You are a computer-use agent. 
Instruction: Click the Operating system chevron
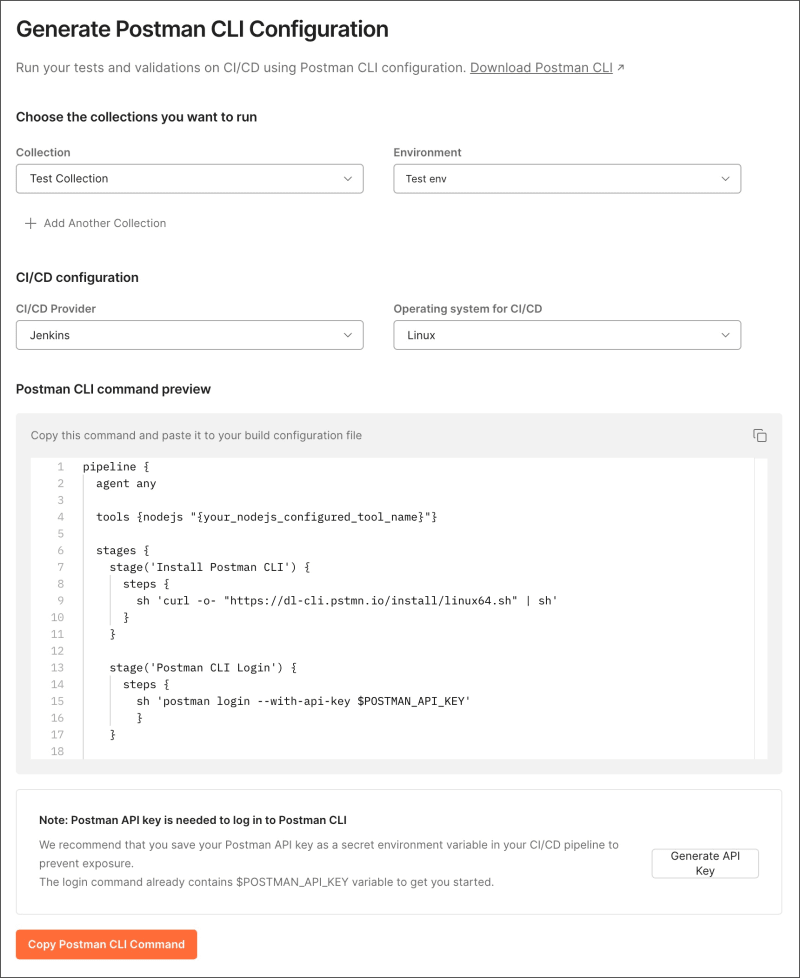point(726,335)
